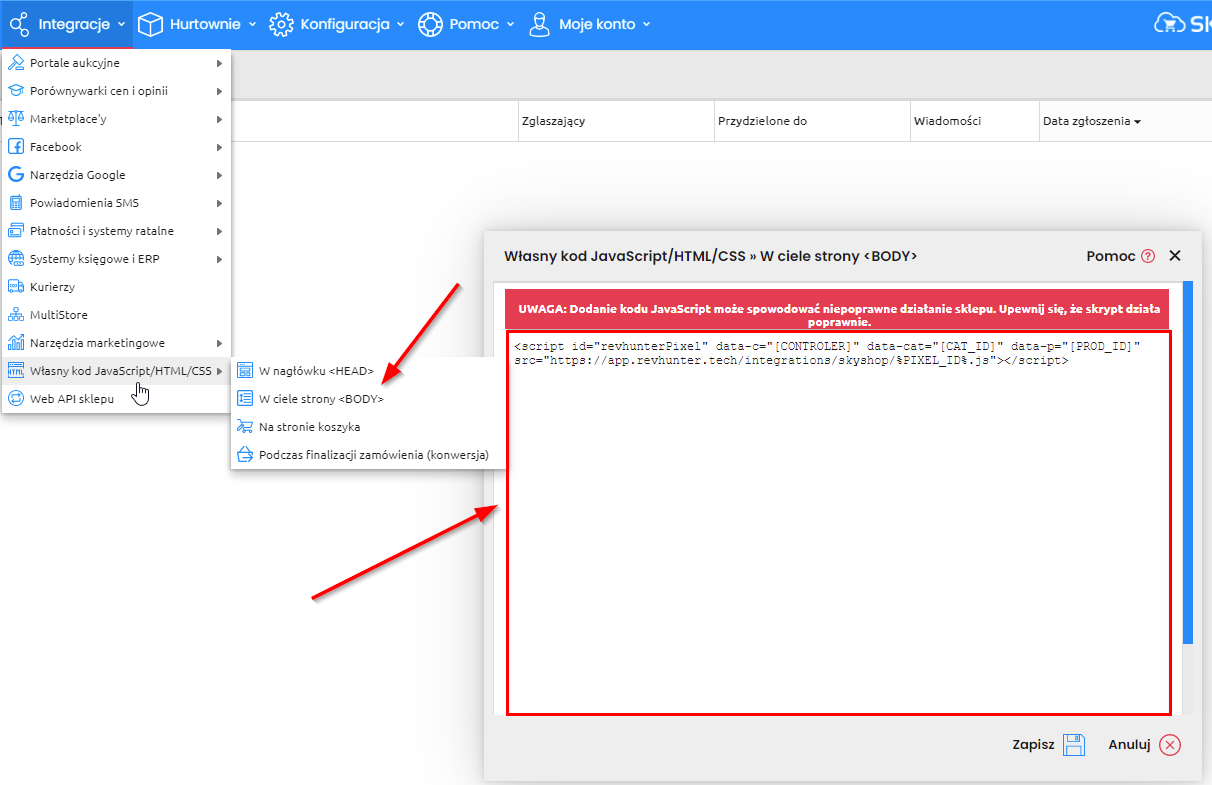Image resolution: width=1212 pixels, height=785 pixels.
Task: Click the Google logo icon
Action: (16, 175)
